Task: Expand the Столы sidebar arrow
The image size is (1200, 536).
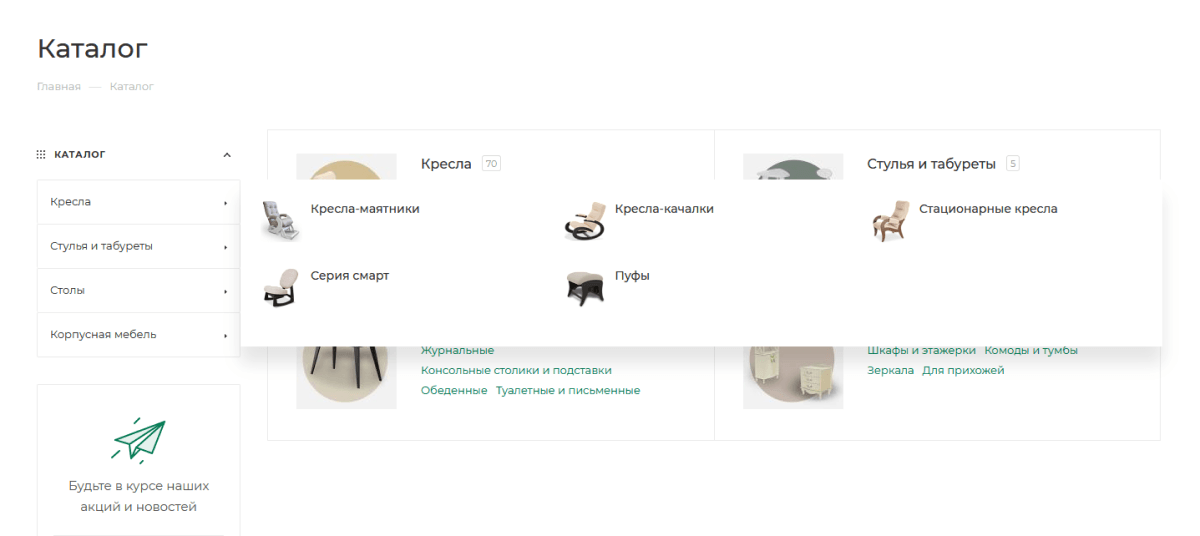Action: click(225, 291)
